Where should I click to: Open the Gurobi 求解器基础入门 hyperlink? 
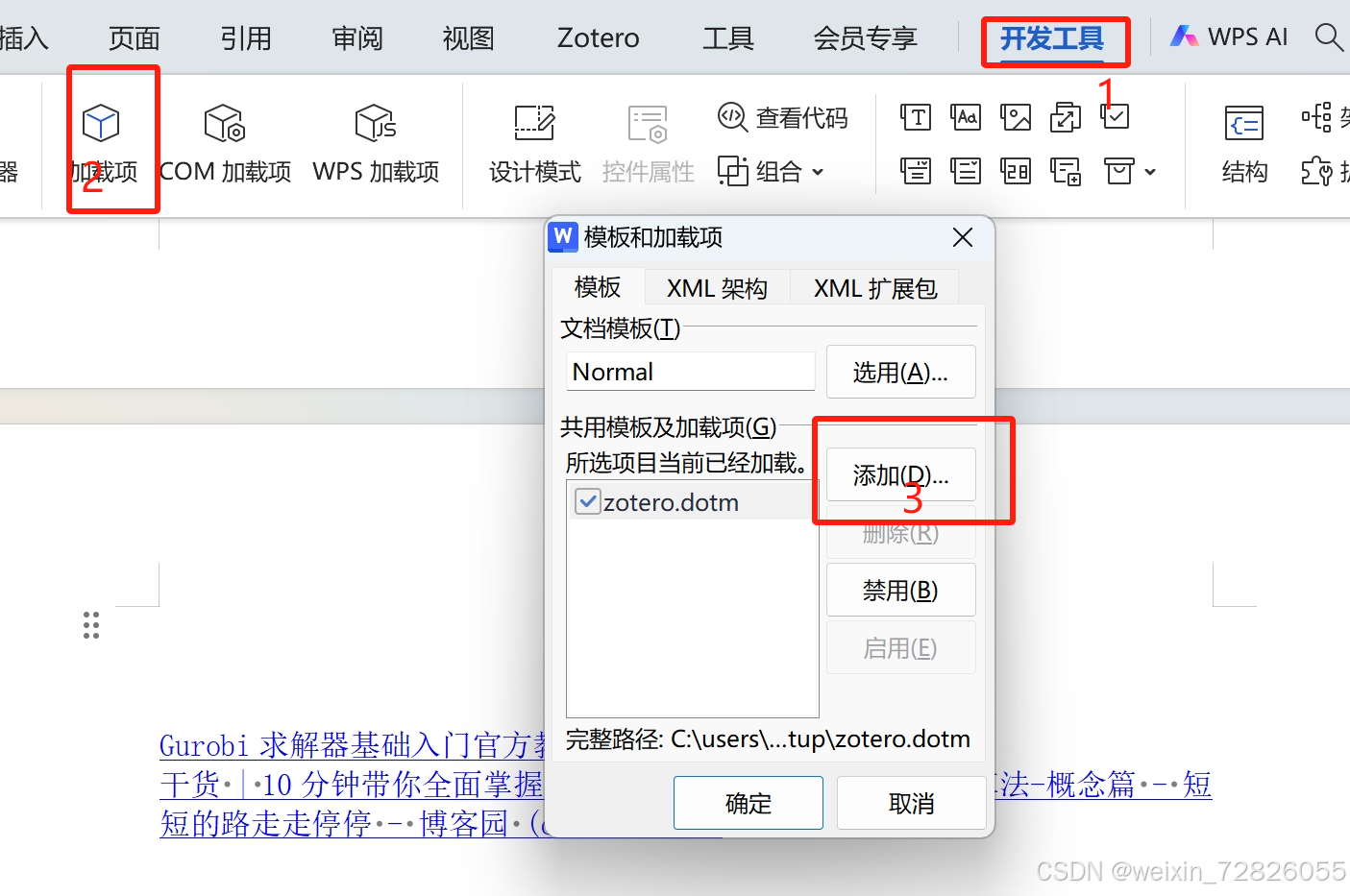click(x=353, y=745)
